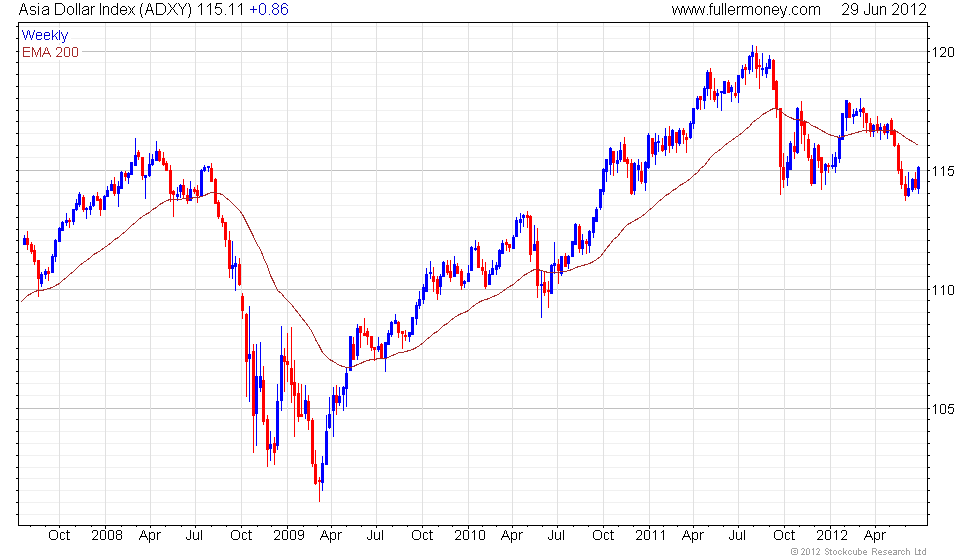Click the '2009' year axis label
Screen dimensions: 980x560
click(289, 536)
